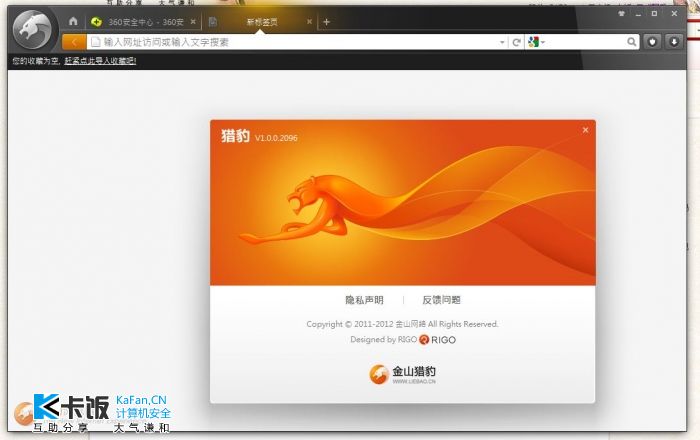The image size is (700, 440).
Task: Focus the address bar input field
Action: (x=295, y=42)
